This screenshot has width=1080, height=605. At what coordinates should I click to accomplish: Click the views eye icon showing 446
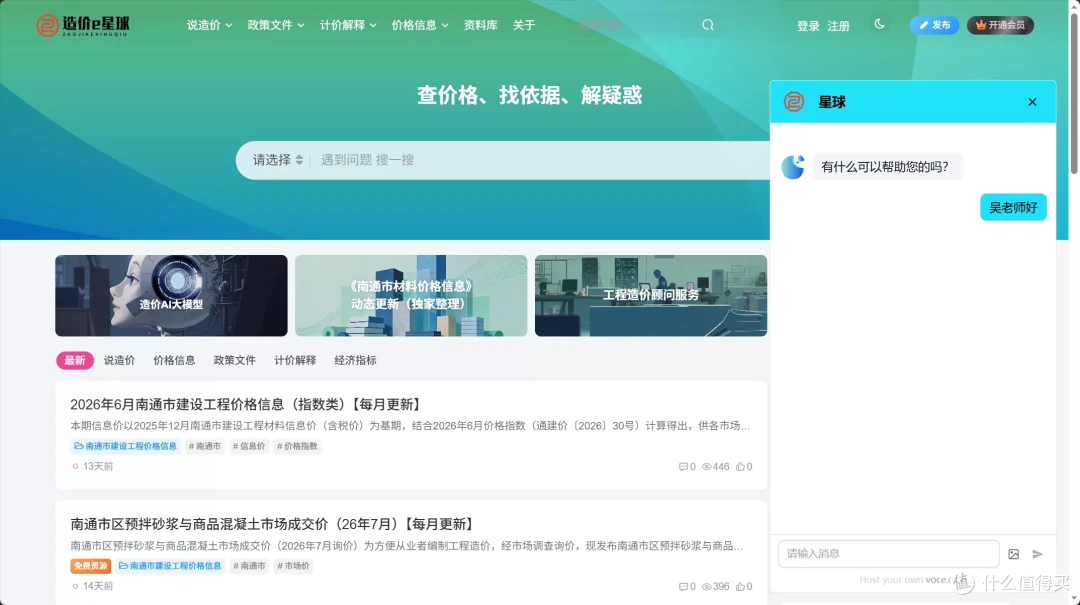click(707, 466)
